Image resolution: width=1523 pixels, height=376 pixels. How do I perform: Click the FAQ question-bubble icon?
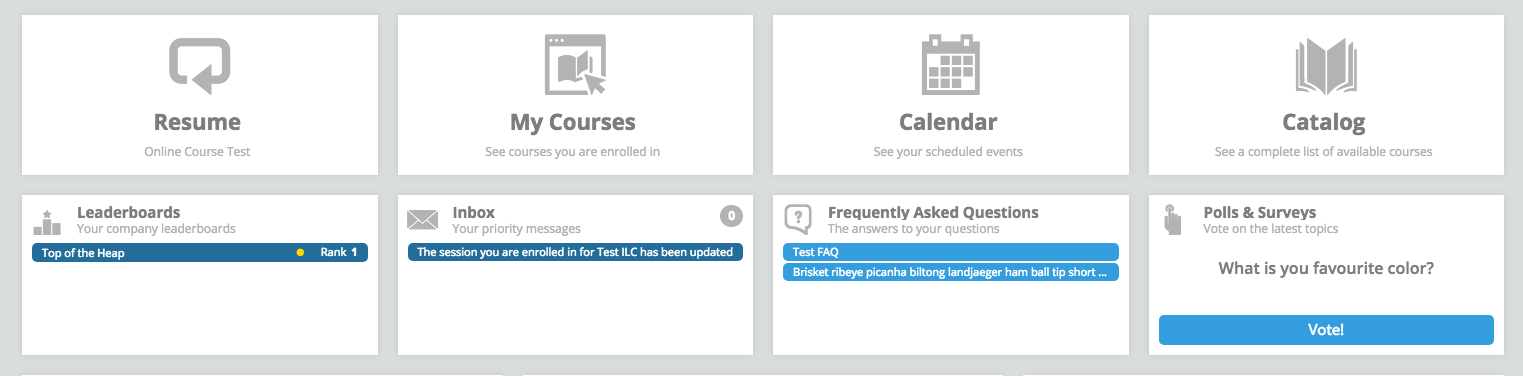(798, 219)
